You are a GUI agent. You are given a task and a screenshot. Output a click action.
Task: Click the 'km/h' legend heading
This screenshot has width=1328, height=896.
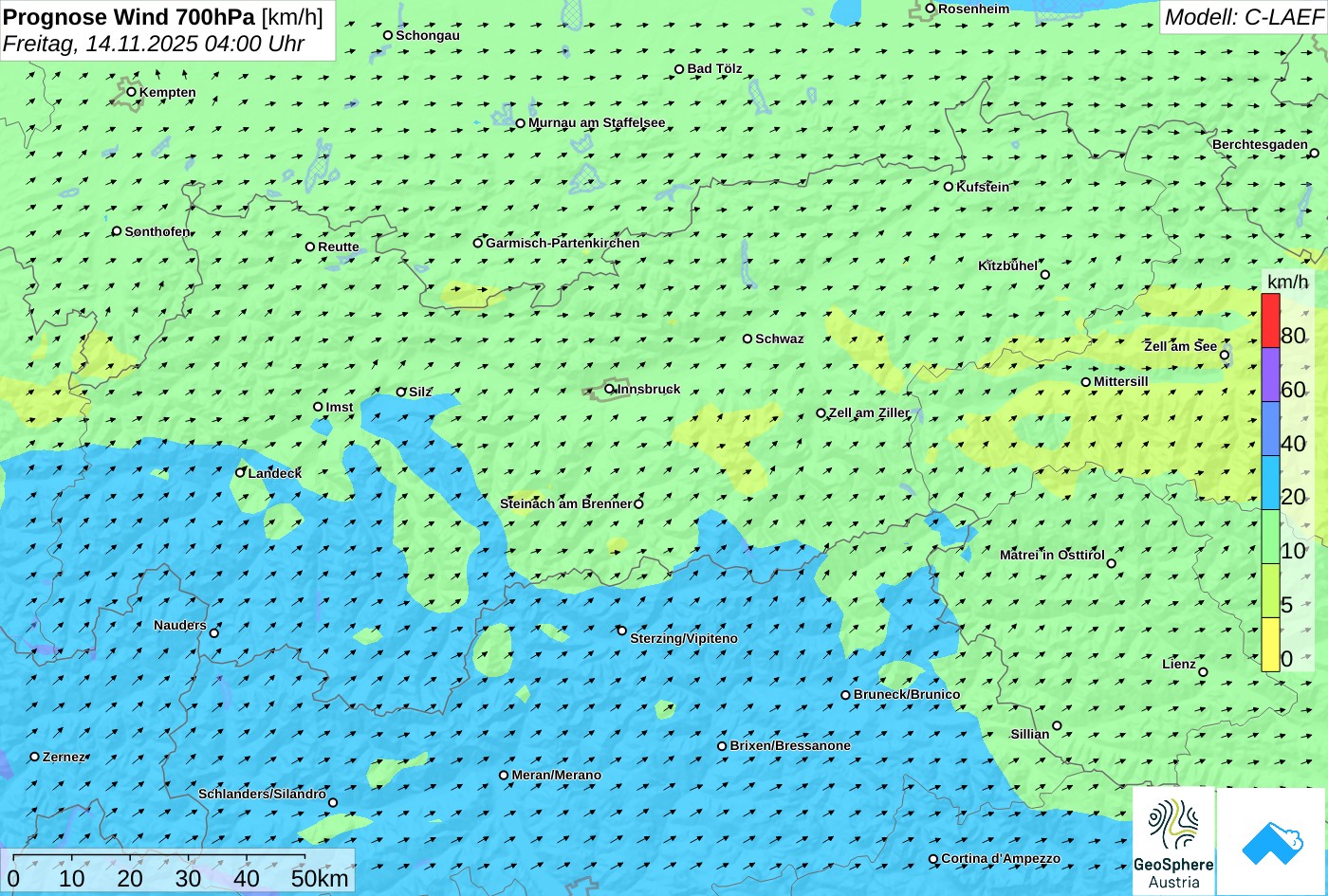pos(1287,282)
